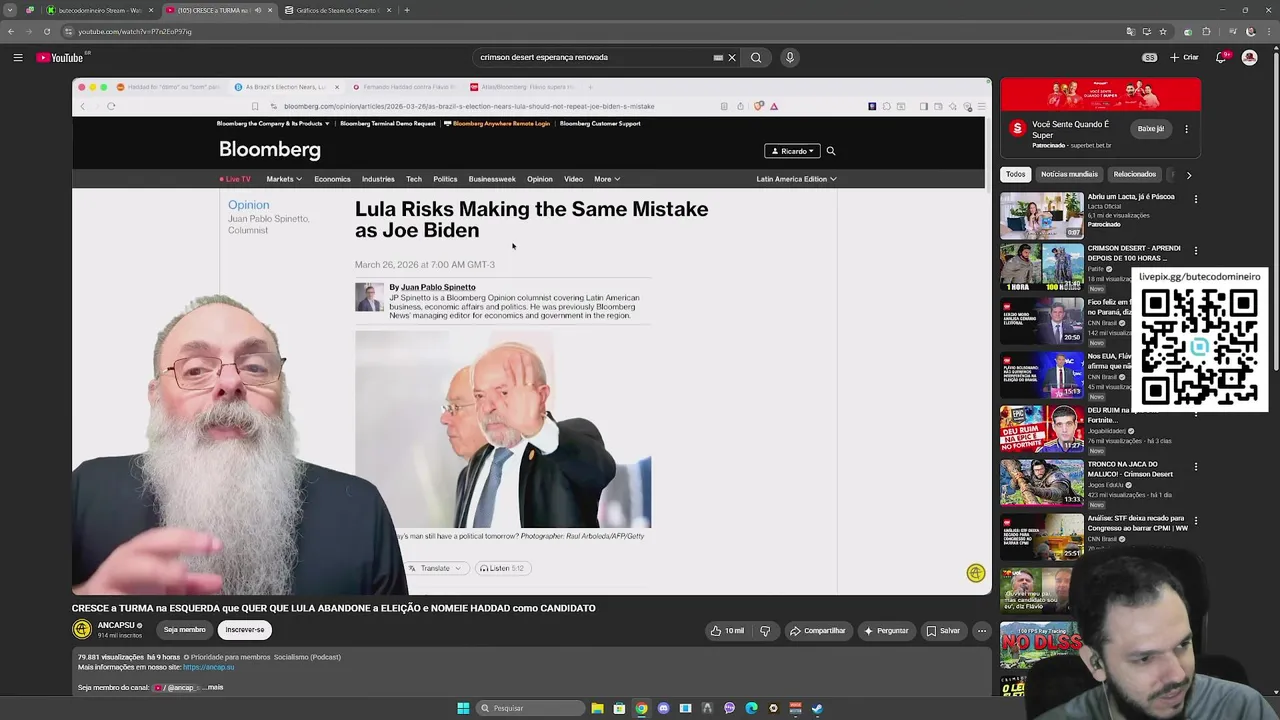1280x720 pixels.
Task: Open more actions ellipsis below the video
Action: tap(982, 631)
